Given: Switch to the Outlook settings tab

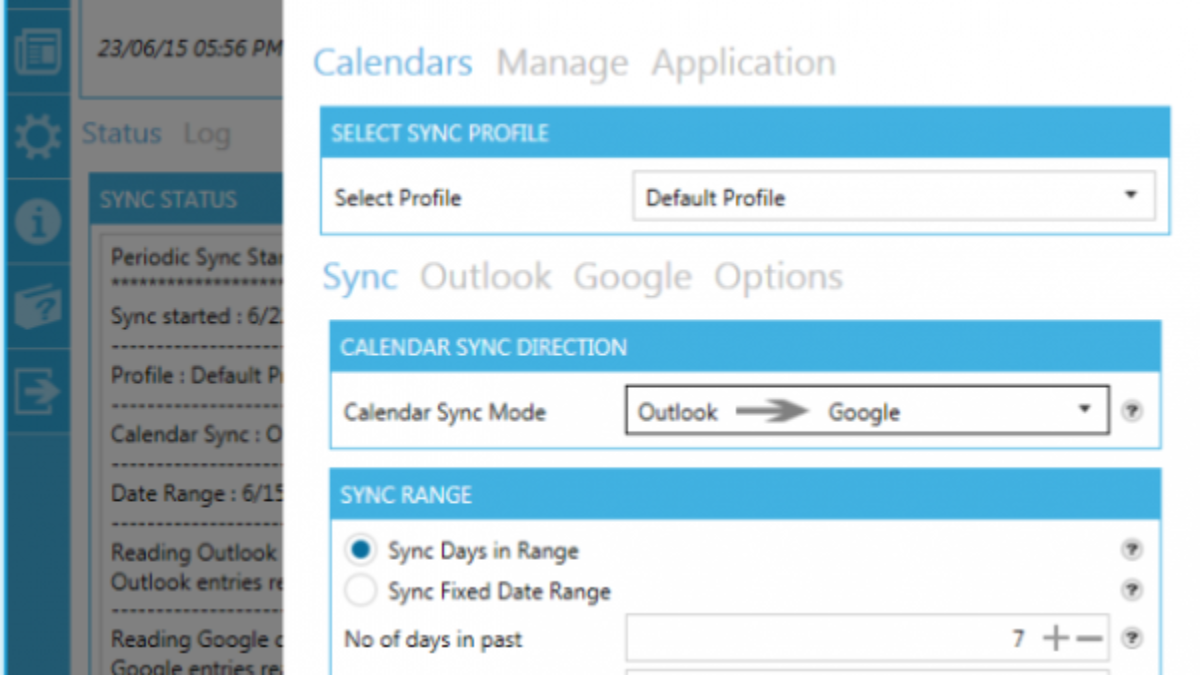Looking at the screenshot, I should click(x=485, y=277).
